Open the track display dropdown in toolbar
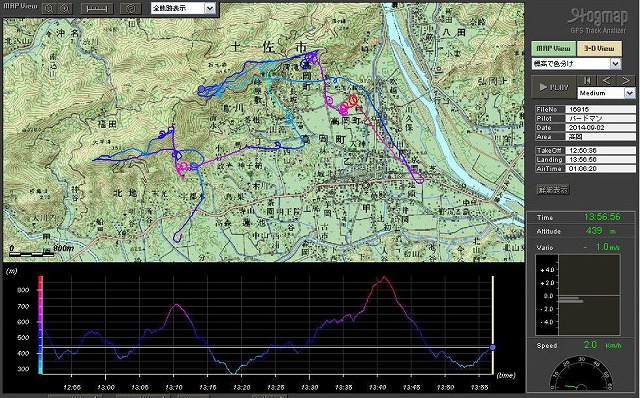The image size is (640, 398). (x=183, y=8)
